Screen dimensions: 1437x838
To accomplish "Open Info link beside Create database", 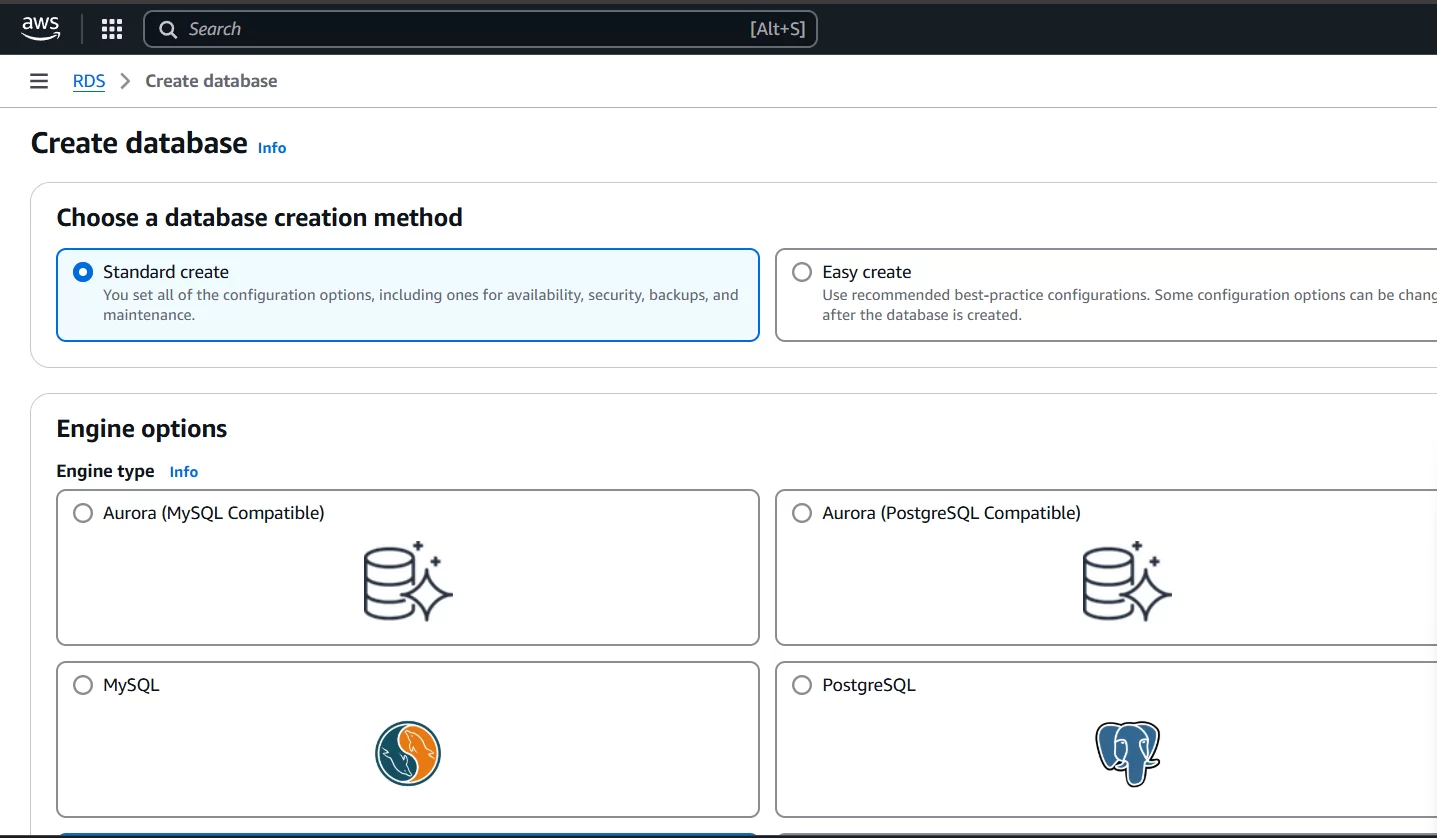I will point(272,147).
